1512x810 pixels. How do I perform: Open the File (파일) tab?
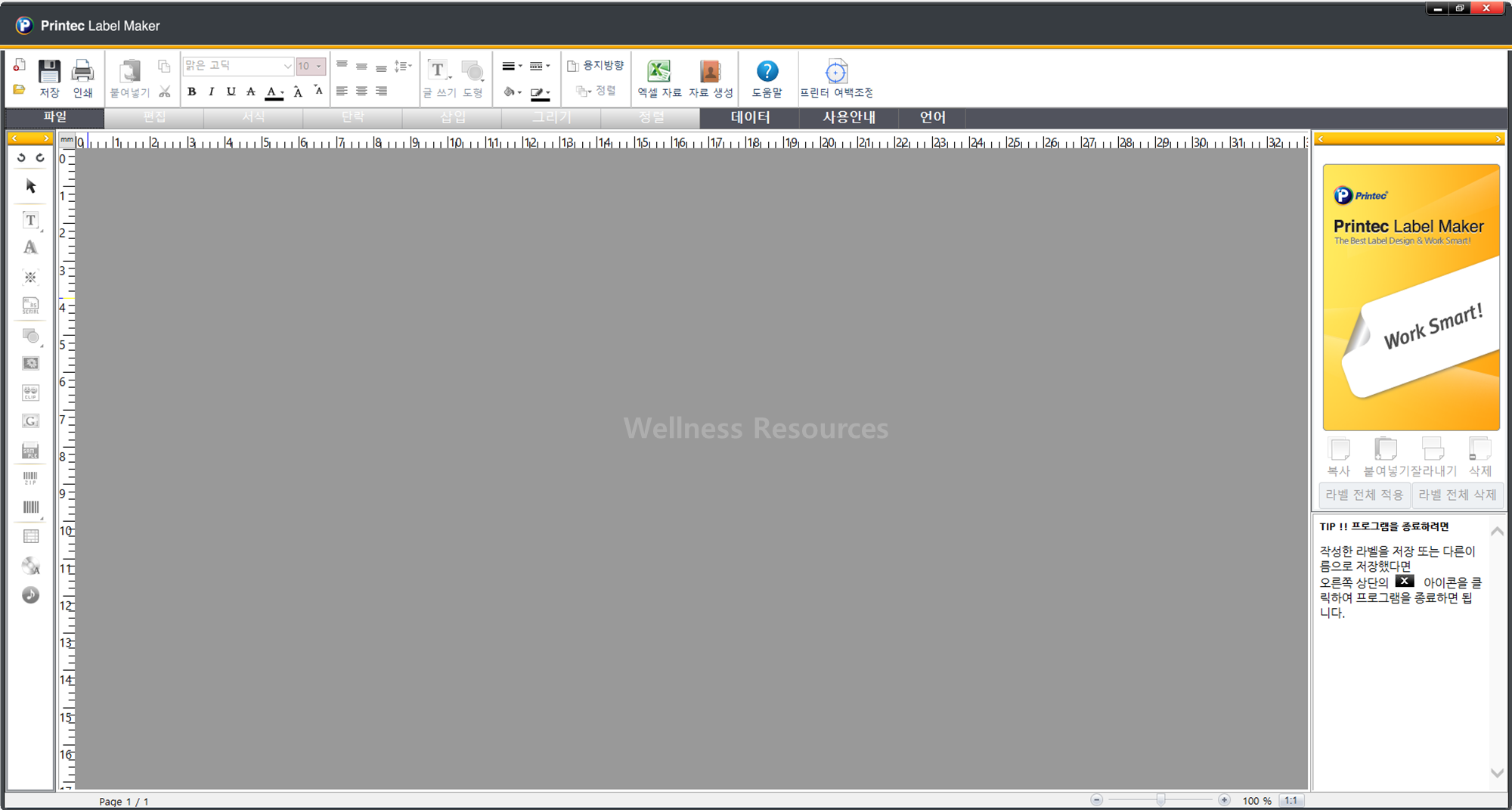pyautogui.click(x=54, y=117)
